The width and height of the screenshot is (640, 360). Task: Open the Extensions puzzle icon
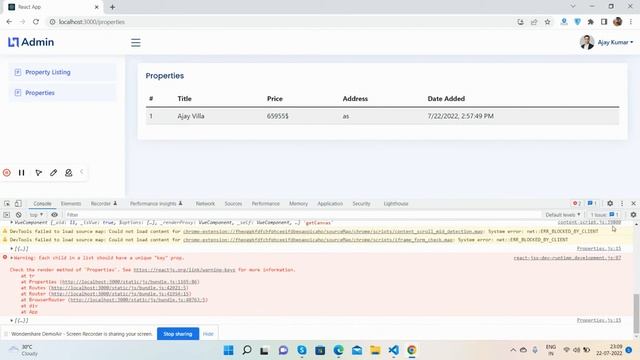pos(590,22)
